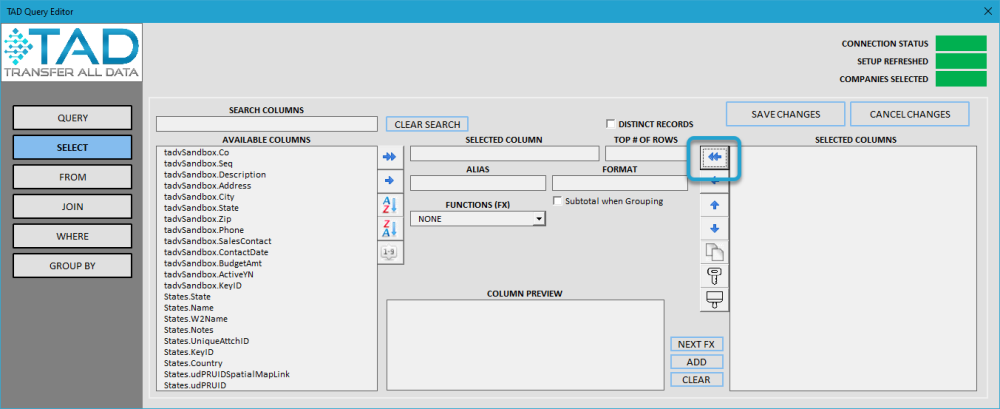Add one column with single right arrow
The height and width of the screenshot is (409, 1000).
pos(389,181)
